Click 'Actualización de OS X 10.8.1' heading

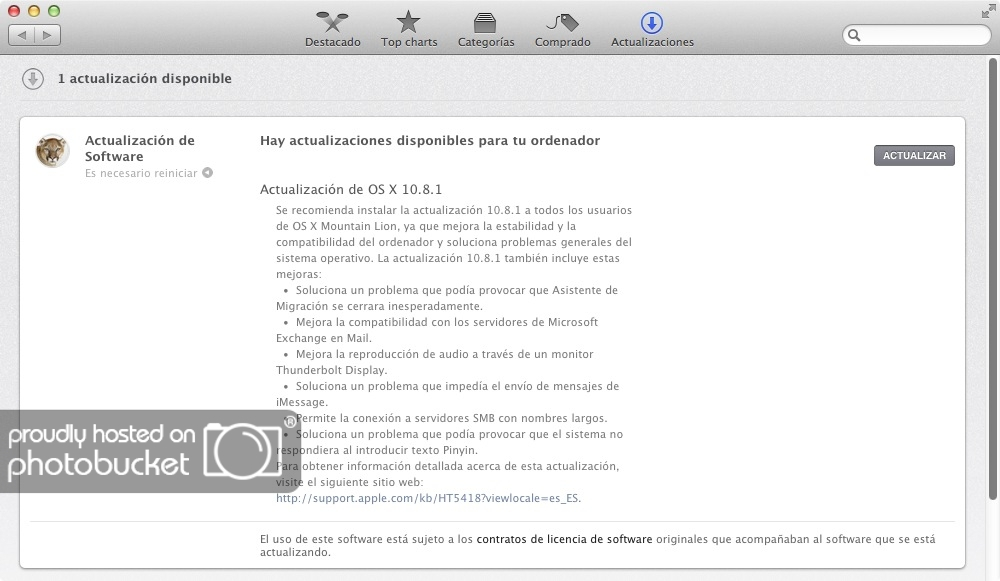(x=351, y=189)
